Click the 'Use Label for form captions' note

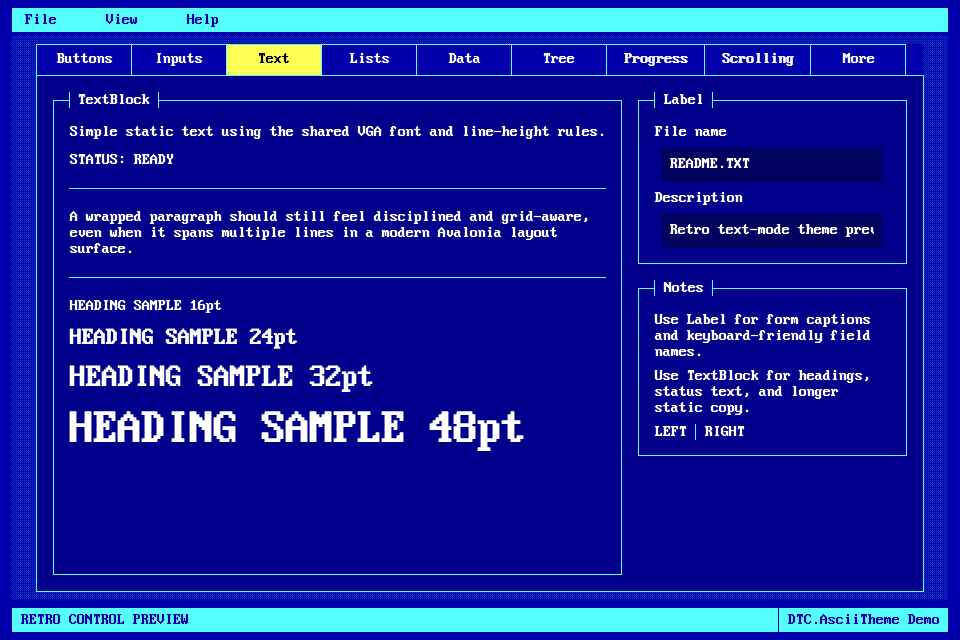pyautogui.click(x=762, y=336)
